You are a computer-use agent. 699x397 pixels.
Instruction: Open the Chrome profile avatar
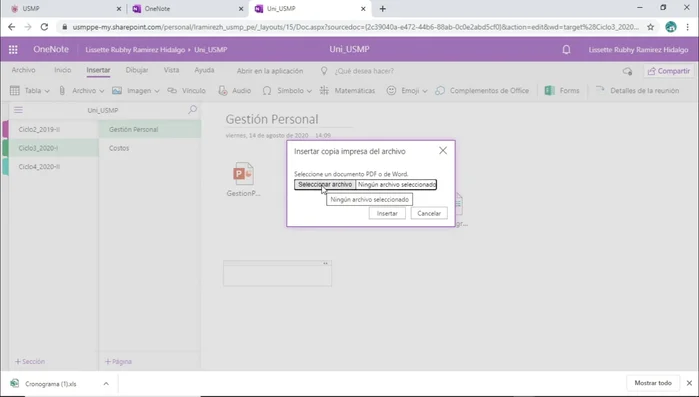670,27
